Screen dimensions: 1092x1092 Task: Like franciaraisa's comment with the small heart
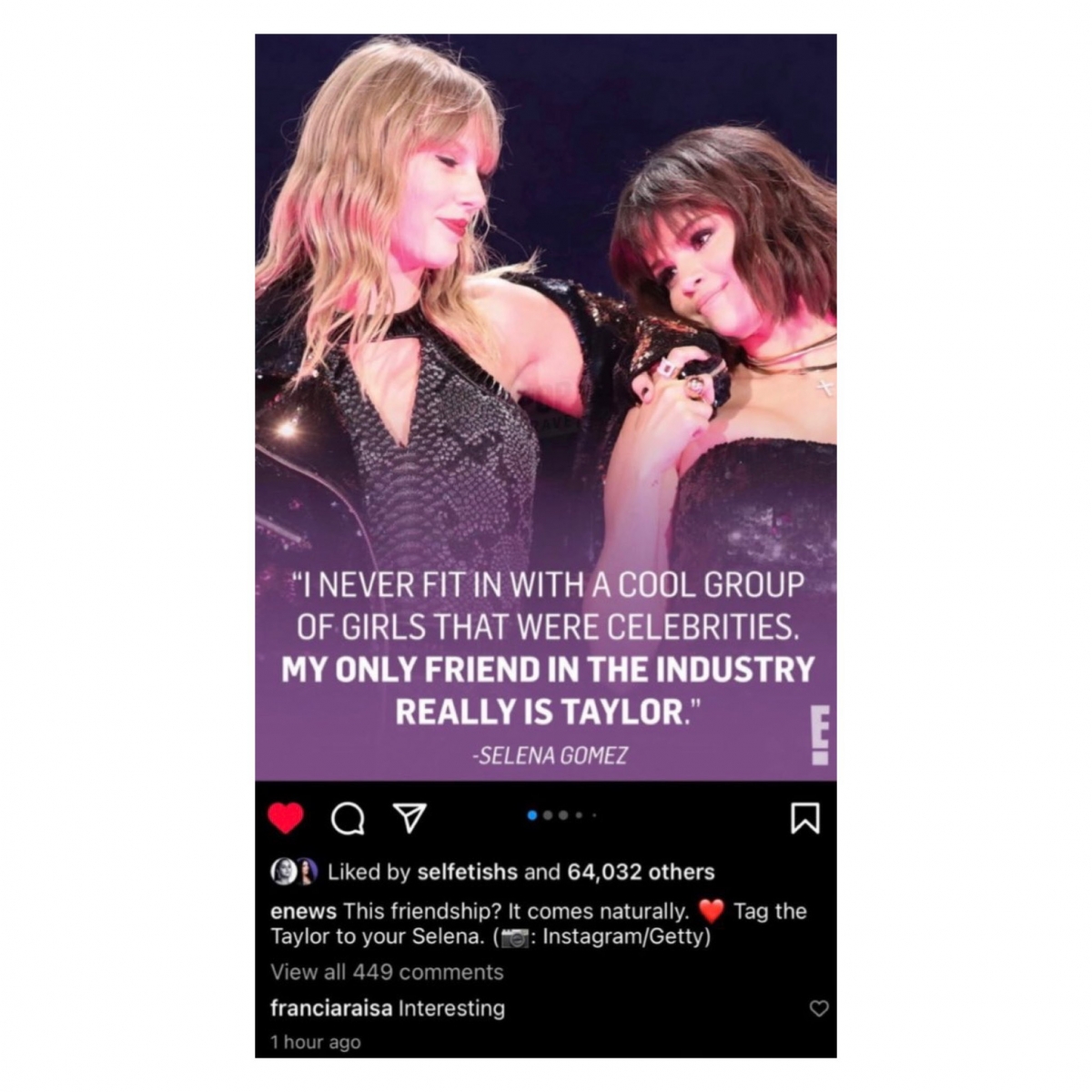[819, 1008]
